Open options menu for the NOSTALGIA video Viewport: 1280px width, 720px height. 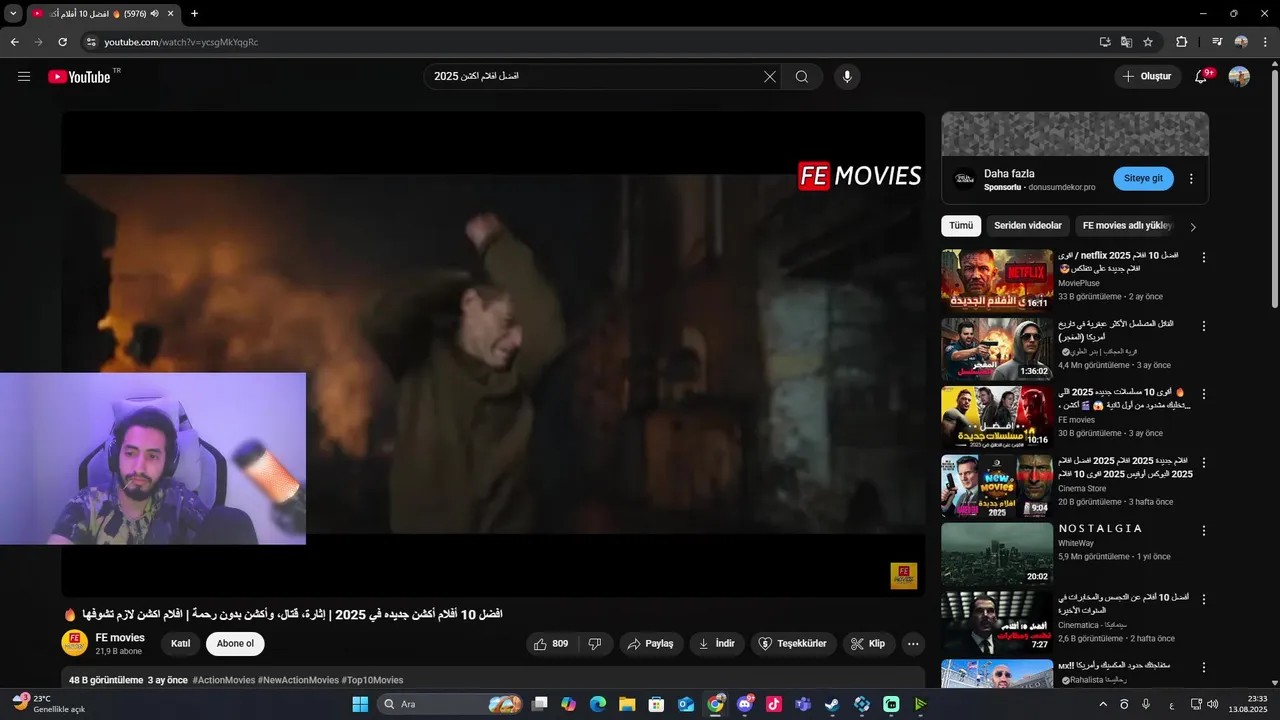pos(1204,531)
